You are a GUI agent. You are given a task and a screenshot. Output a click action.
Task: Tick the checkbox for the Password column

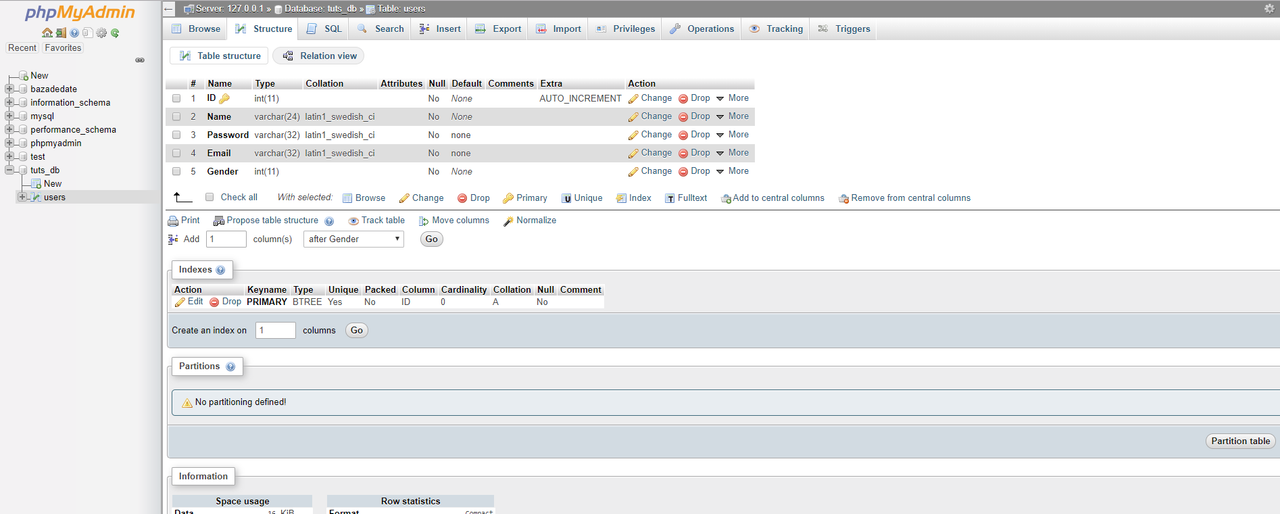pyautogui.click(x=177, y=135)
